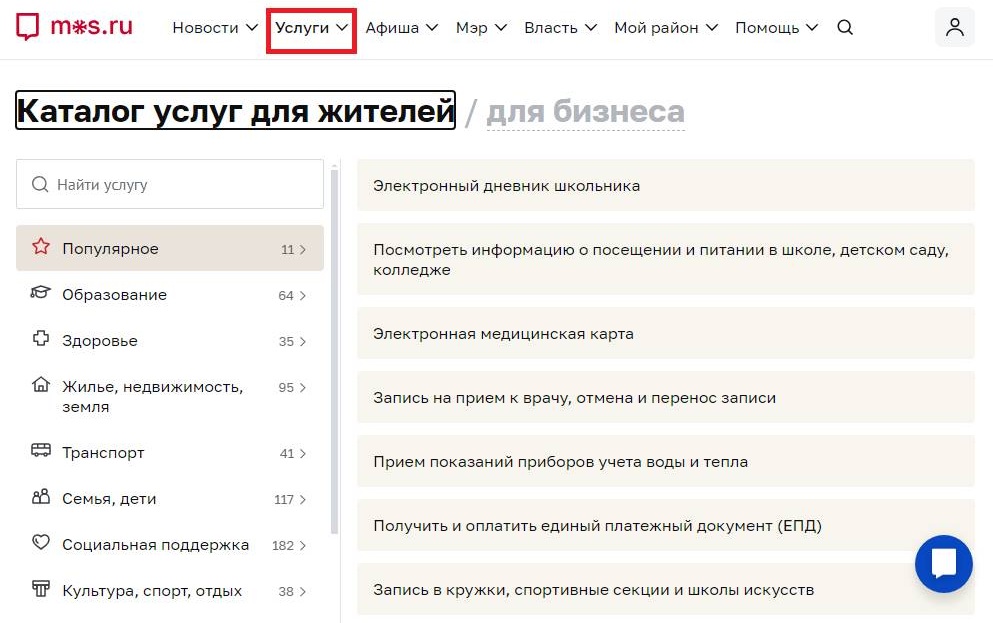Select the Власть menu item
Image resolution: width=993 pixels, height=623 pixels.
click(x=551, y=28)
